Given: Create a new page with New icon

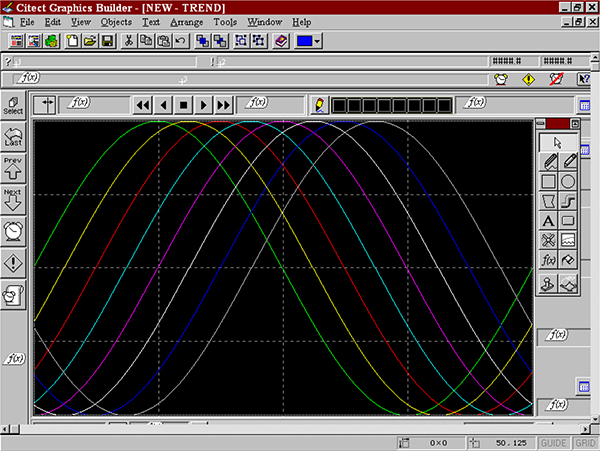Looking at the screenshot, I should coord(72,41).
